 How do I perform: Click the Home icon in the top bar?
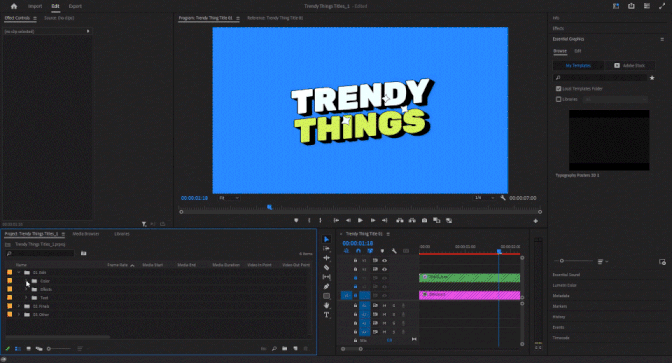point(14,6)
